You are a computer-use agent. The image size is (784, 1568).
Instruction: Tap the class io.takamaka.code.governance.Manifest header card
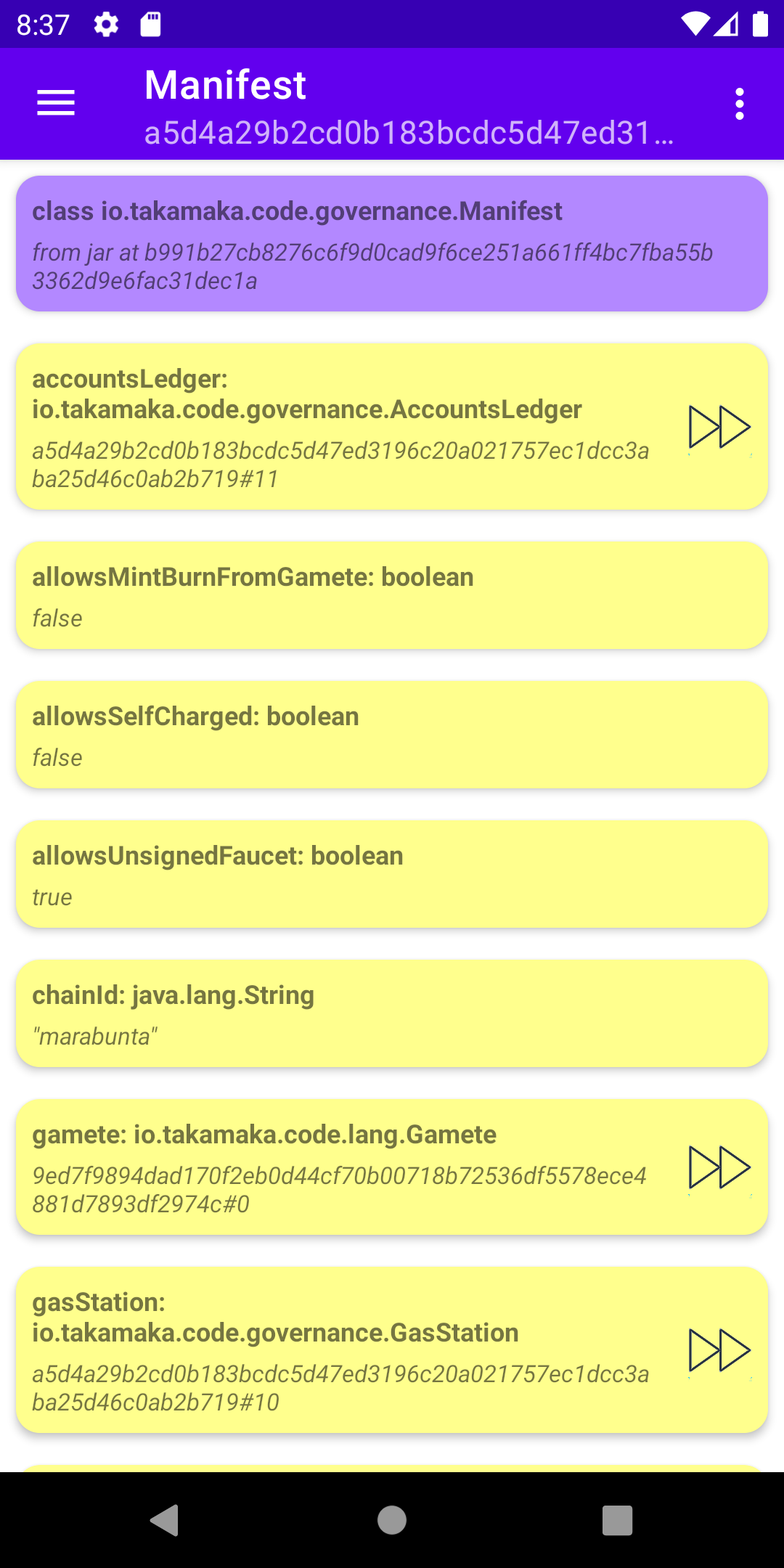tap(392, 244)
